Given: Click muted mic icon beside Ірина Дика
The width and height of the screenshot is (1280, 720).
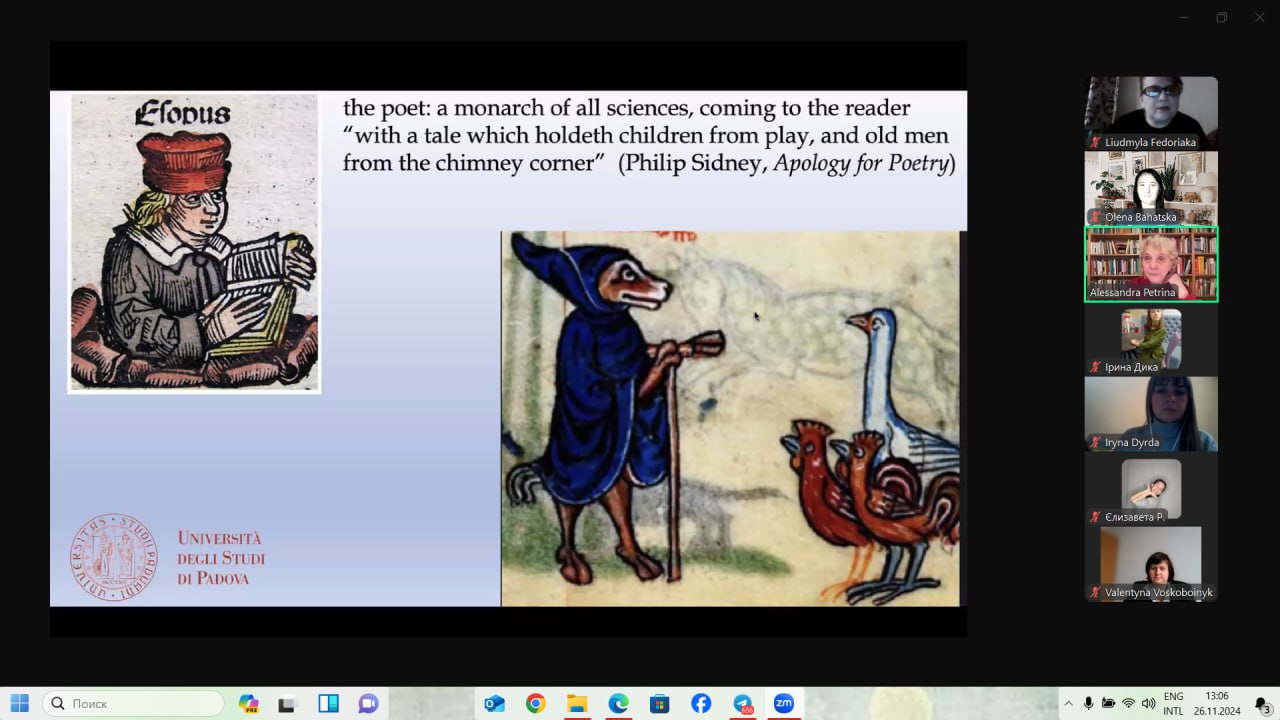Looking at the screenshot, I should click(1096, 367).
